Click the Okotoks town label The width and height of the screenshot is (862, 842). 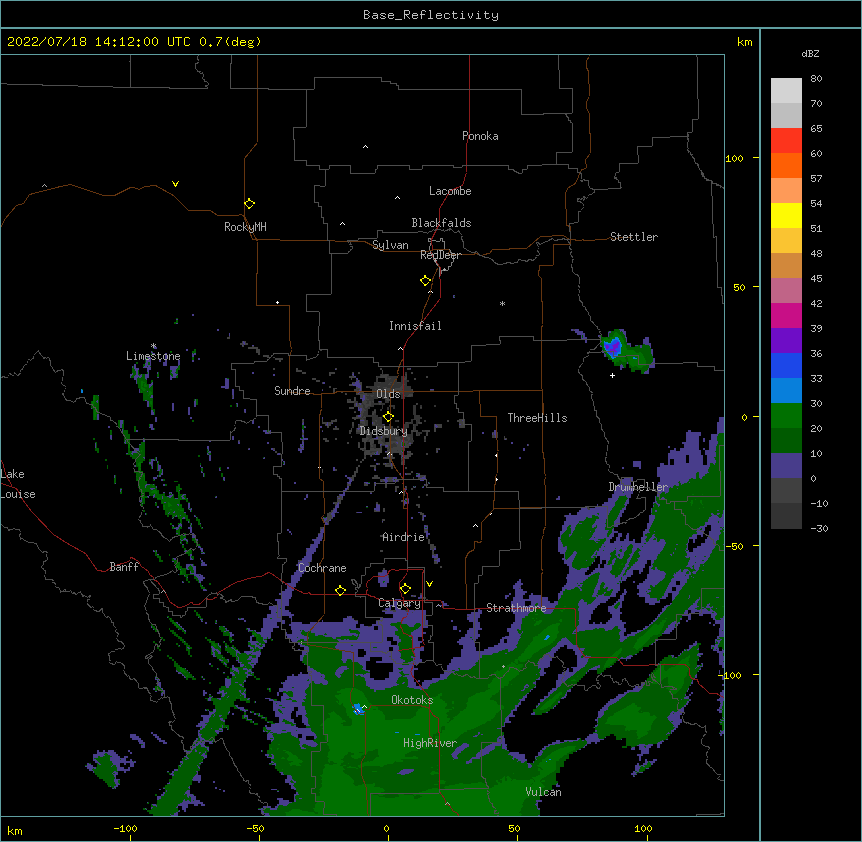coord(412,700)
